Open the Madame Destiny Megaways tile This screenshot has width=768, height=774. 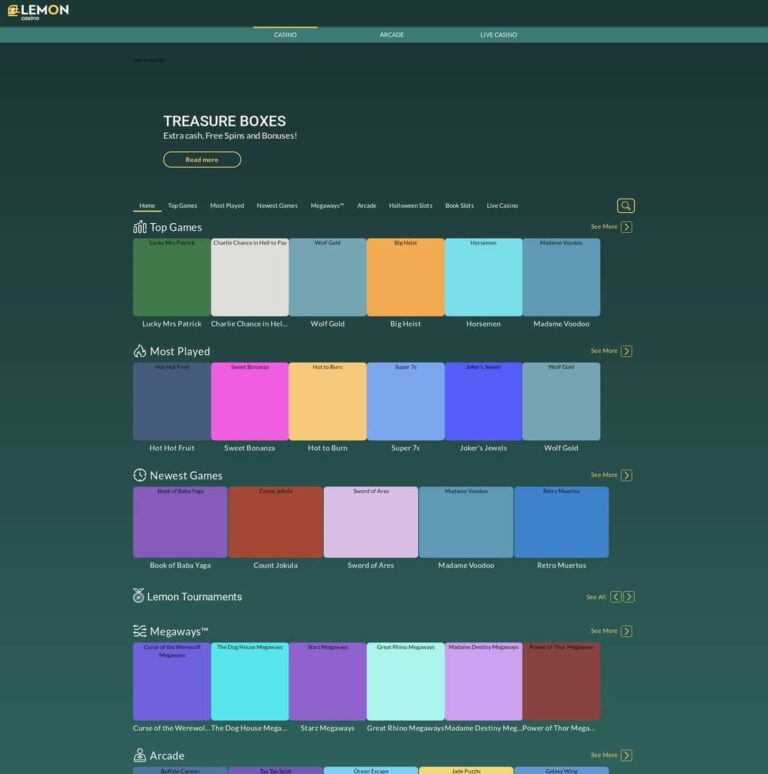click(x=484, y=682)
